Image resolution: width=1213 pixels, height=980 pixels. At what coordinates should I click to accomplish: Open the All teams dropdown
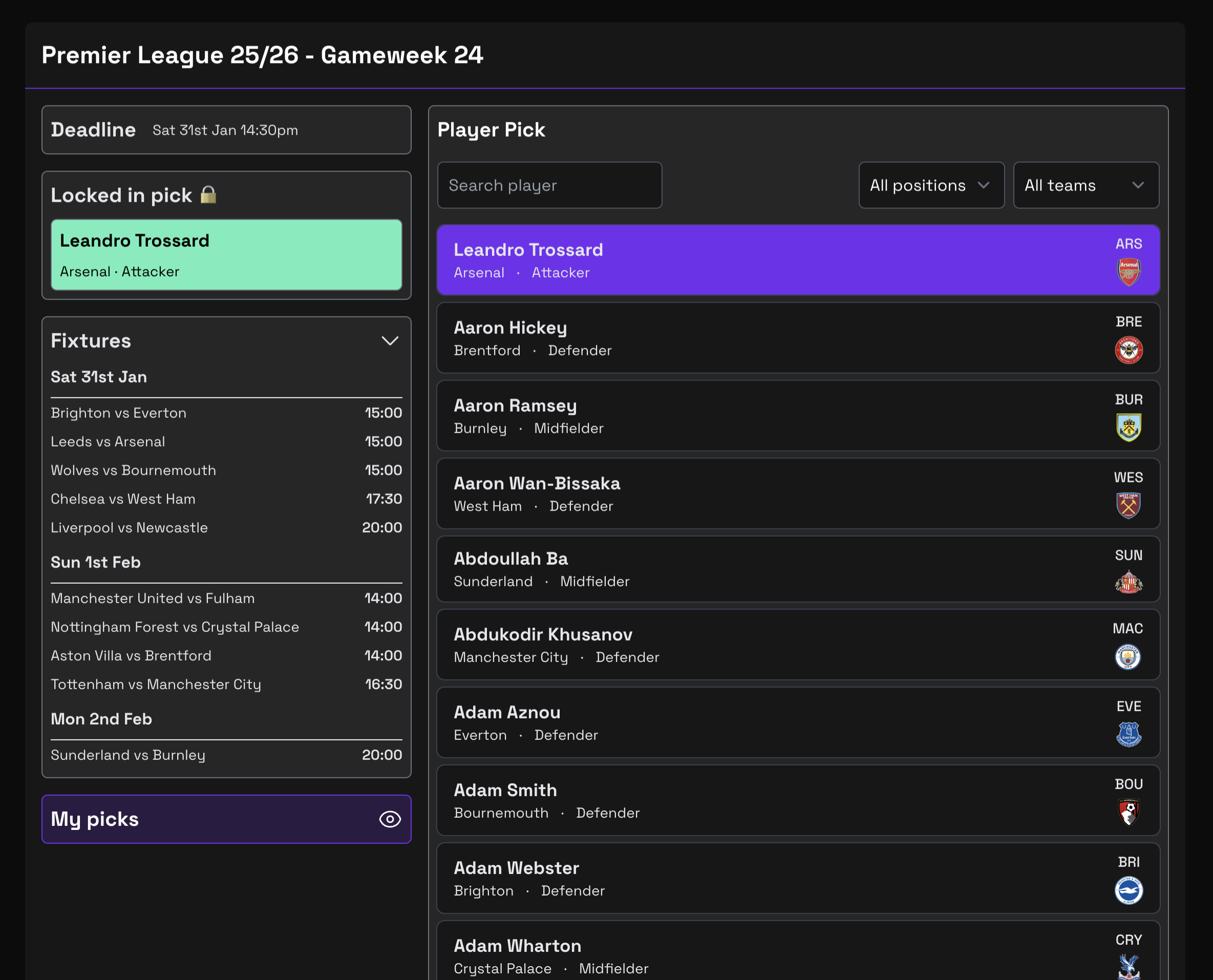[x=1086, y=185]
